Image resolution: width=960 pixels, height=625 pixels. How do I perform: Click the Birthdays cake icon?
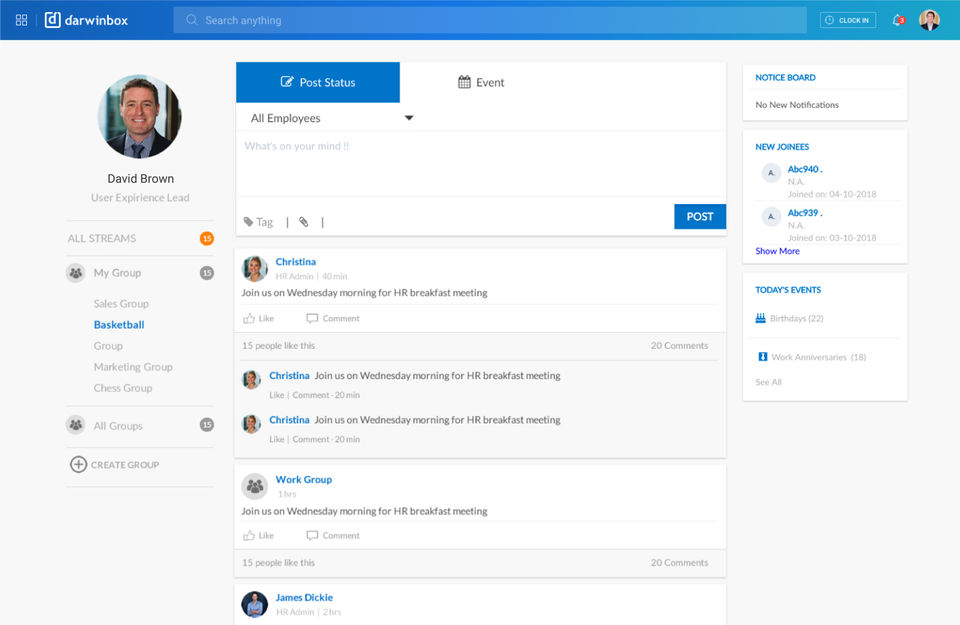click(x=760, y=318)
